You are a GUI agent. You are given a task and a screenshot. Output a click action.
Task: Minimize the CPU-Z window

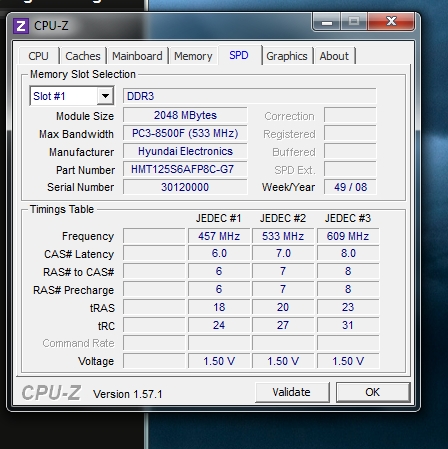pyautogui.click(x=327, y=22)
